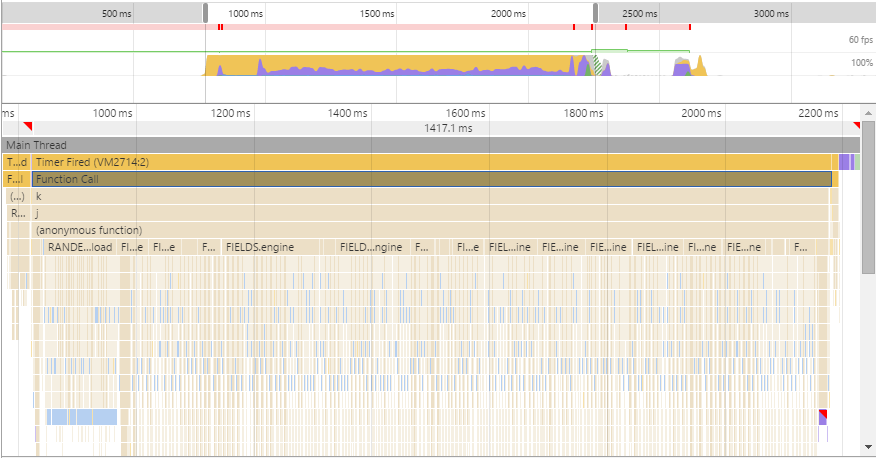
Task: Click the 1400 ms flame chart ruler label
Action: [347, 113]
